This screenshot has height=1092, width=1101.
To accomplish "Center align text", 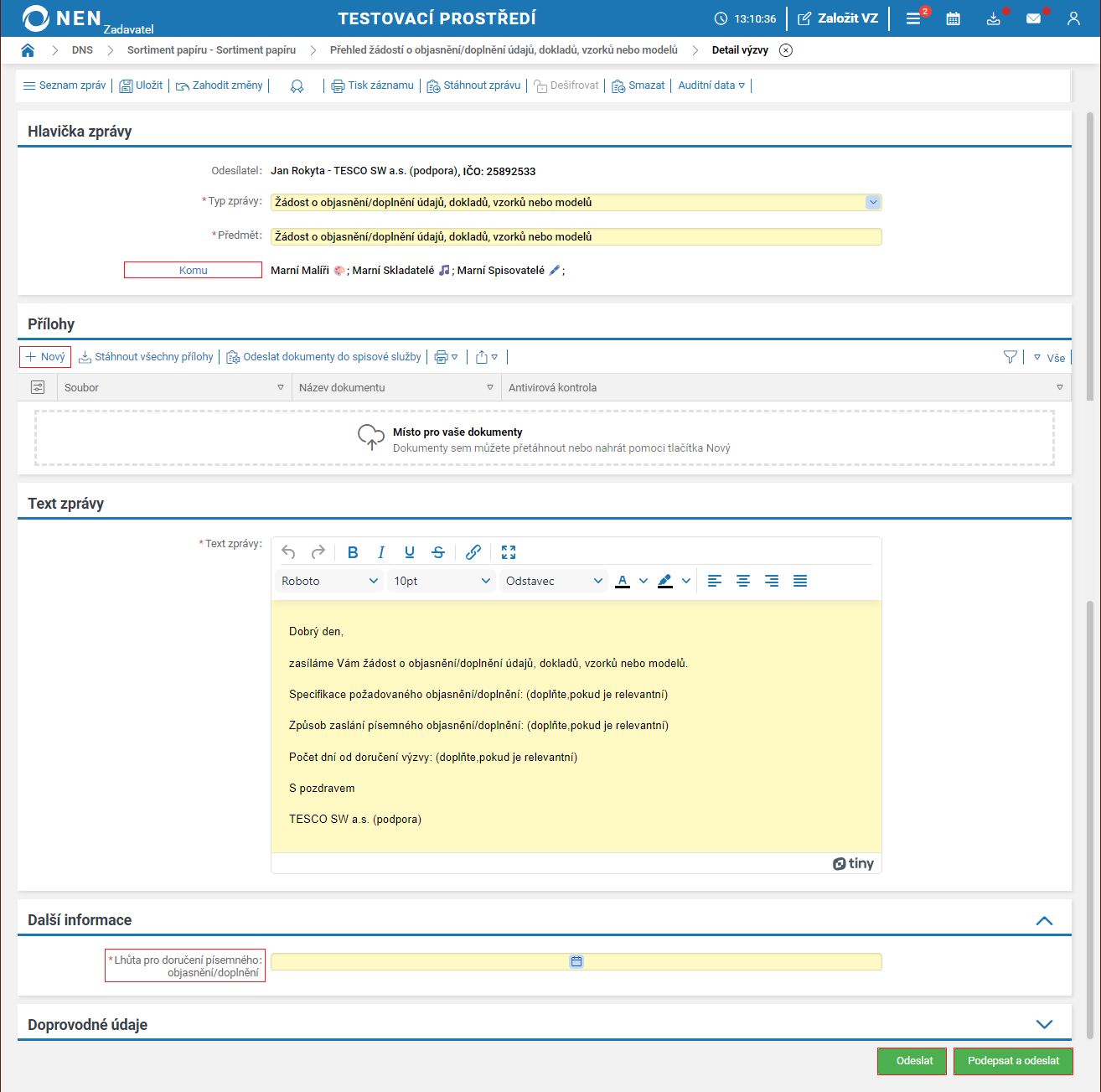I will [743, 581].
